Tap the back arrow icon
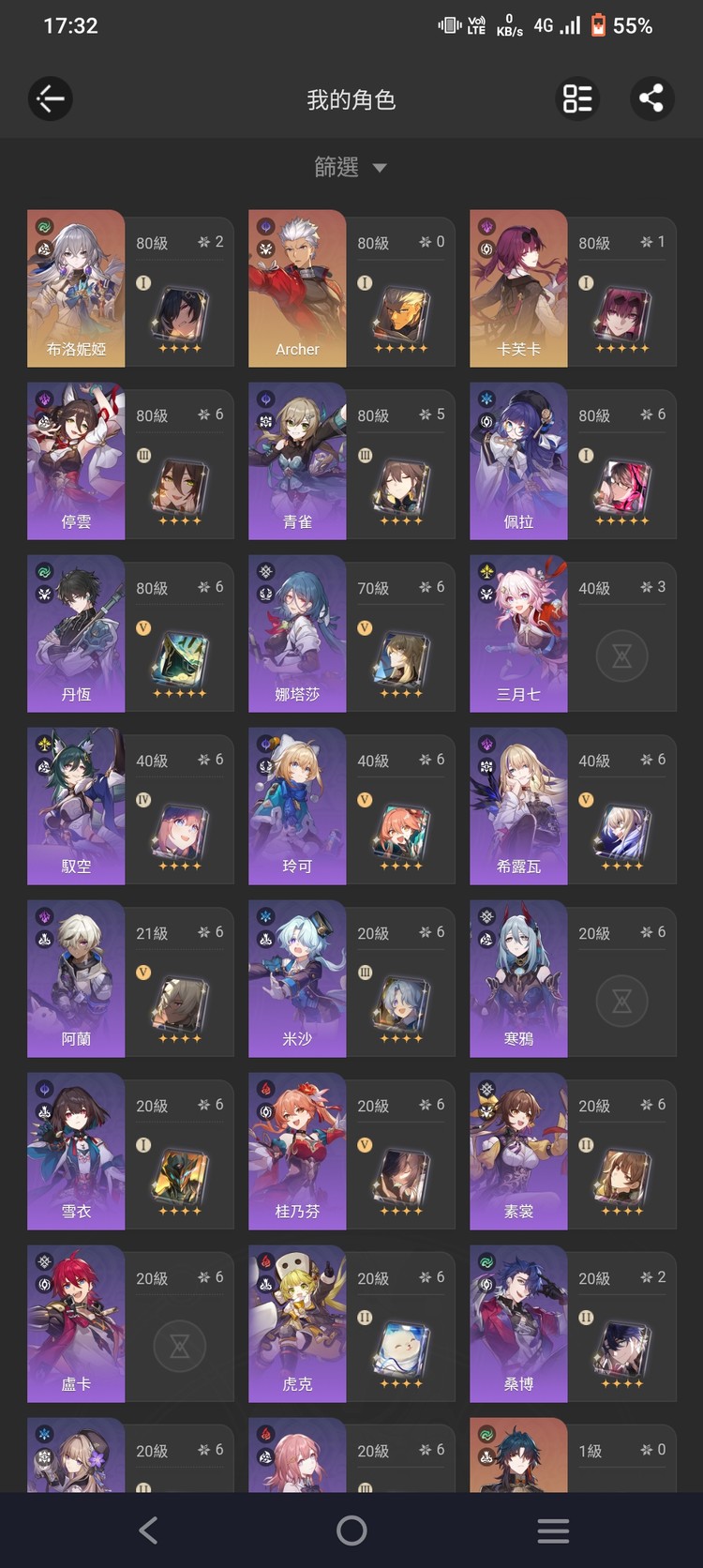703x1568 pixels. click(x=51, y=98)
